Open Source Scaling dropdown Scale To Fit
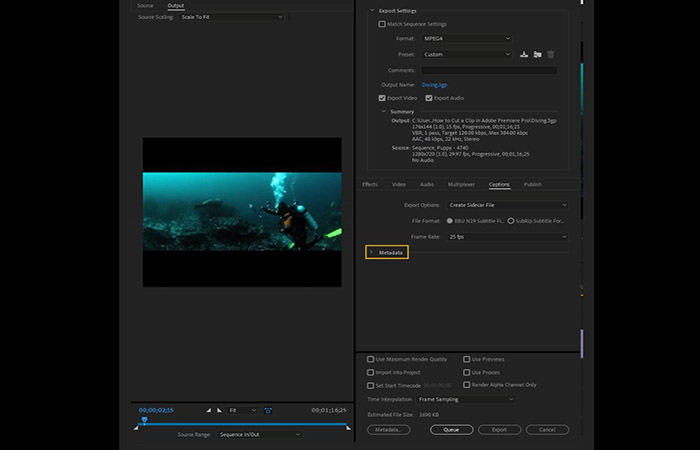The width and height of the screenshot is (700, 450). pyautogui.click(x=231, y=17)
